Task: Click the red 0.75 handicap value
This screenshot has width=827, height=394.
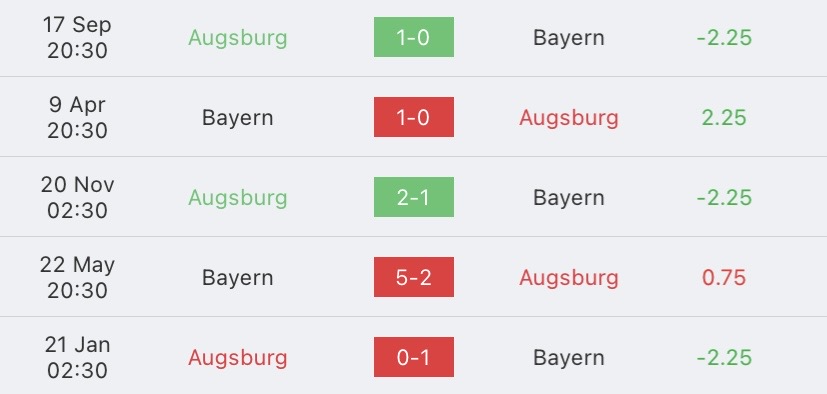Action: tap(724, 277)
